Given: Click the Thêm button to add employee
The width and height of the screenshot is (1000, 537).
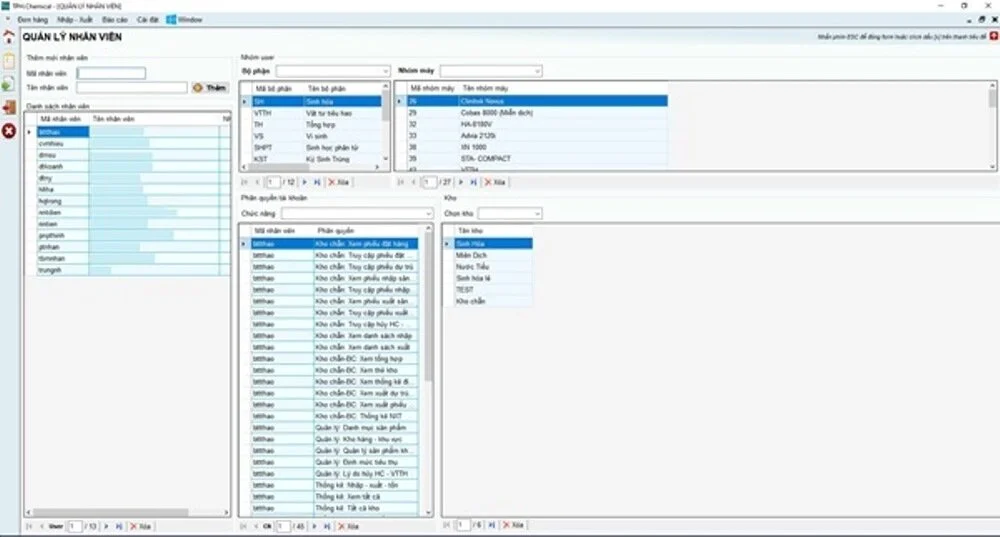Looking at the screenshot, I should click(x=210, y=87).
